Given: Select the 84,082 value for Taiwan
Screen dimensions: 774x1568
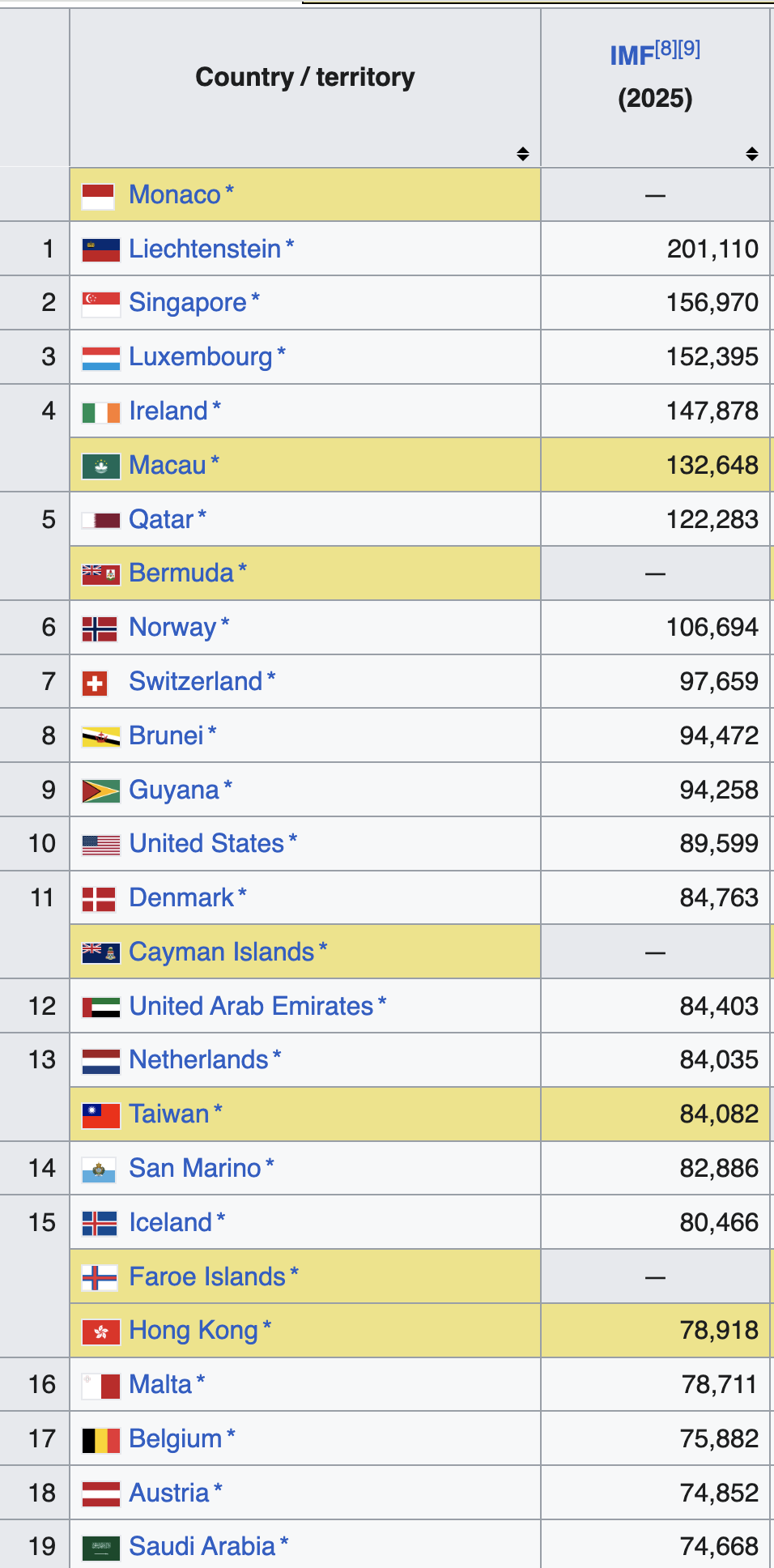Looking at the screenshot, I should click(x=719, y=1114).
